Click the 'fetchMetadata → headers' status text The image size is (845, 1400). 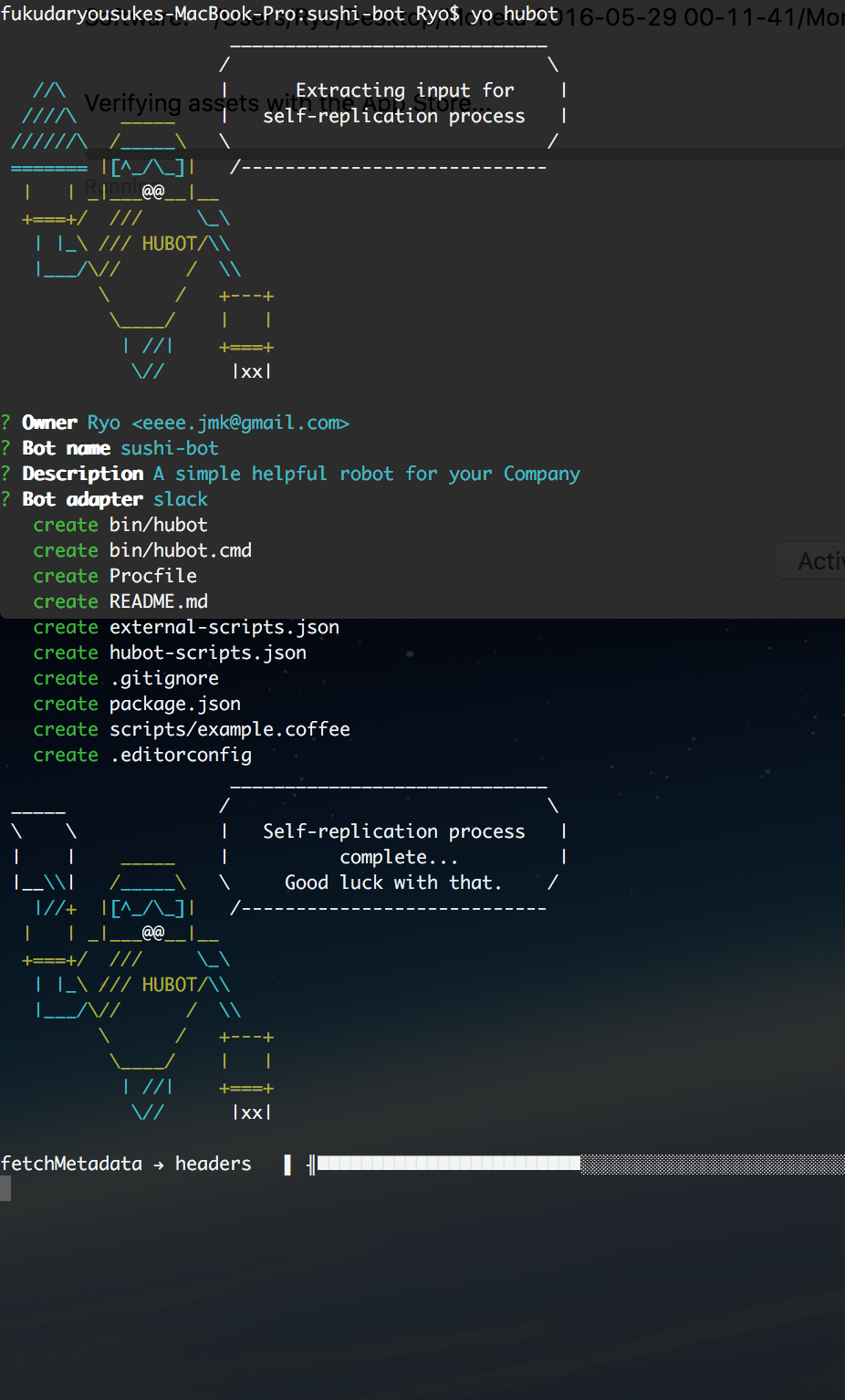(126, 1164)
